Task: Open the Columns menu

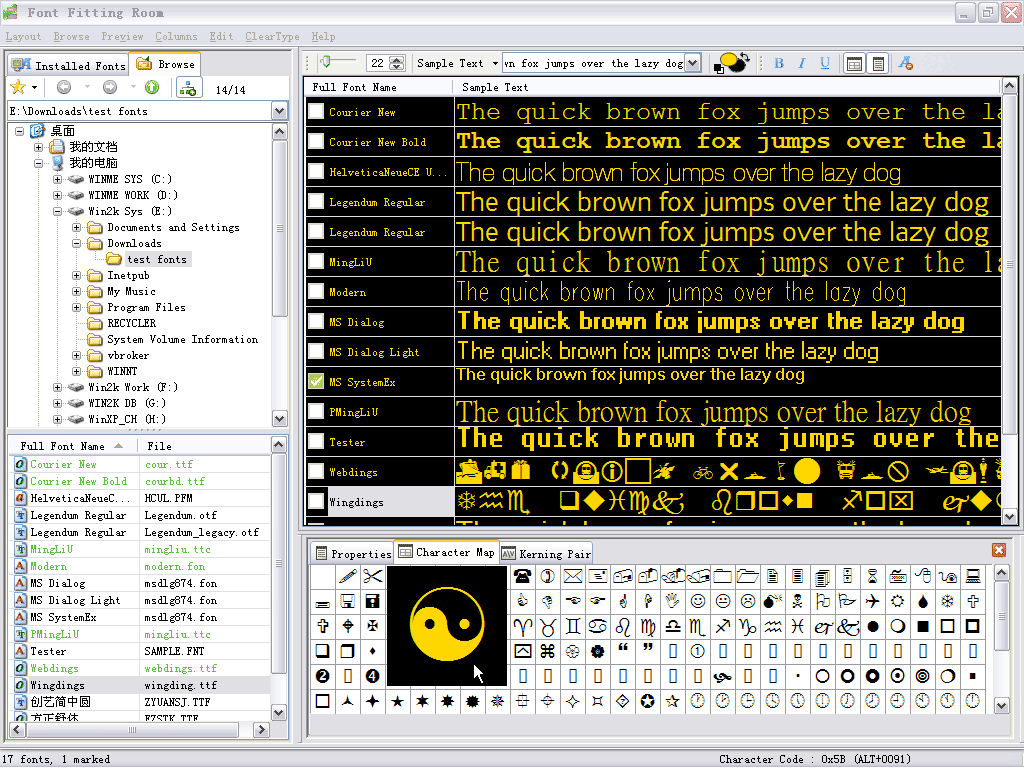Action: 176,37
